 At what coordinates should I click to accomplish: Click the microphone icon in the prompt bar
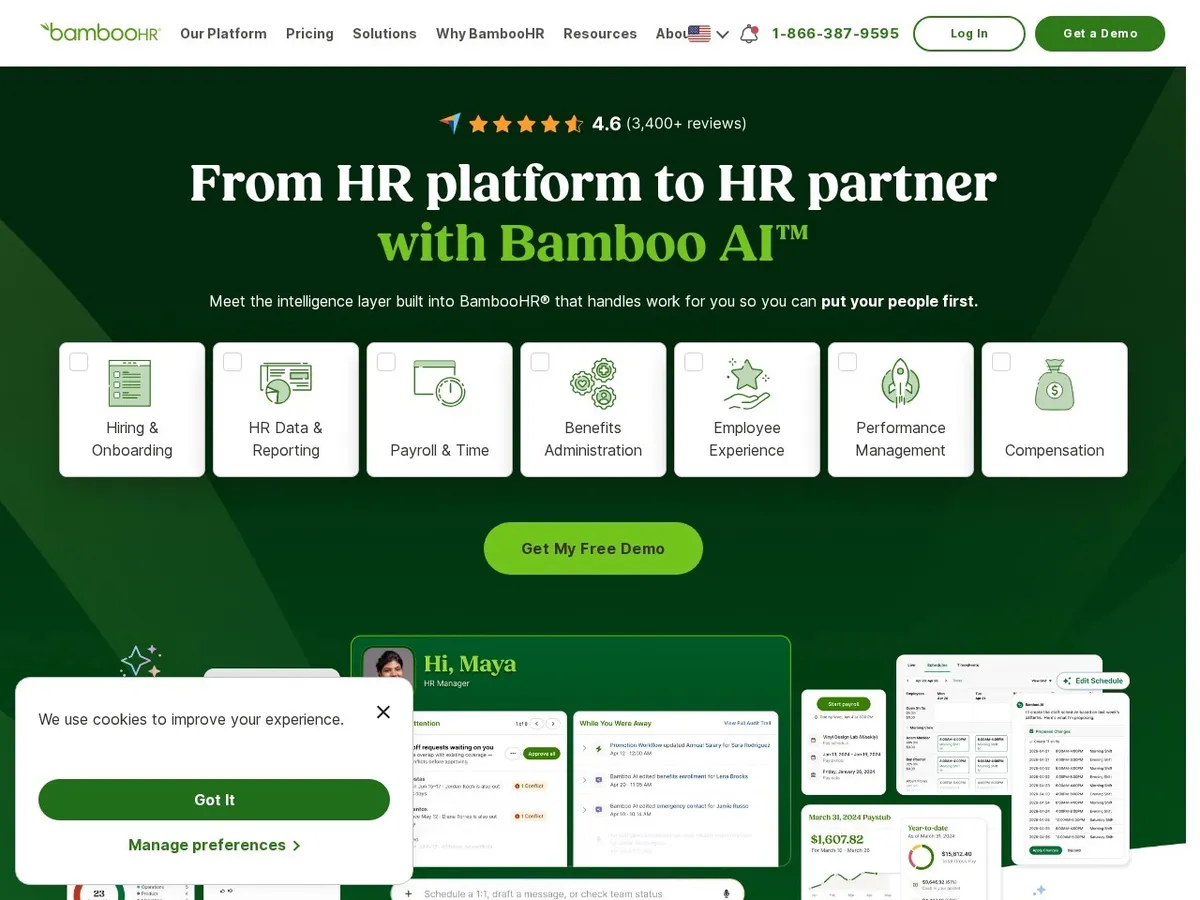[727, 893]
